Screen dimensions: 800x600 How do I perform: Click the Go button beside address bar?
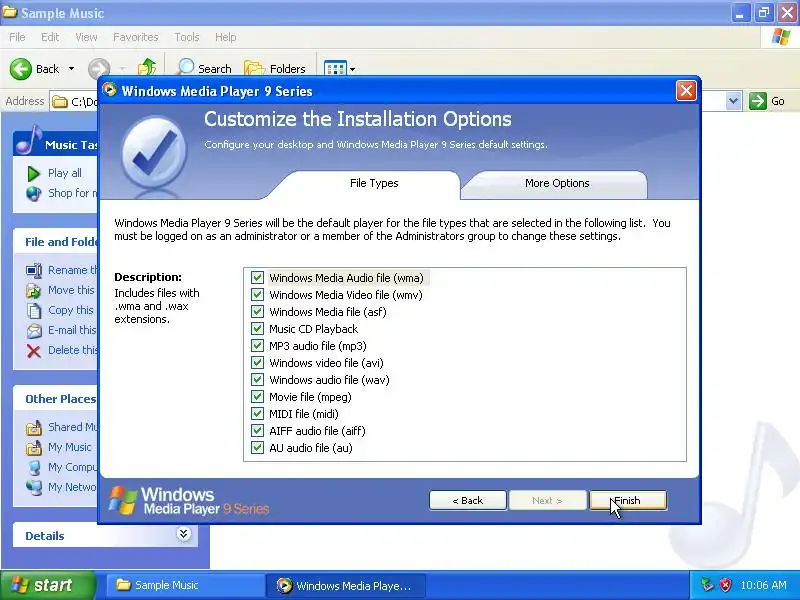click(767, 101)
